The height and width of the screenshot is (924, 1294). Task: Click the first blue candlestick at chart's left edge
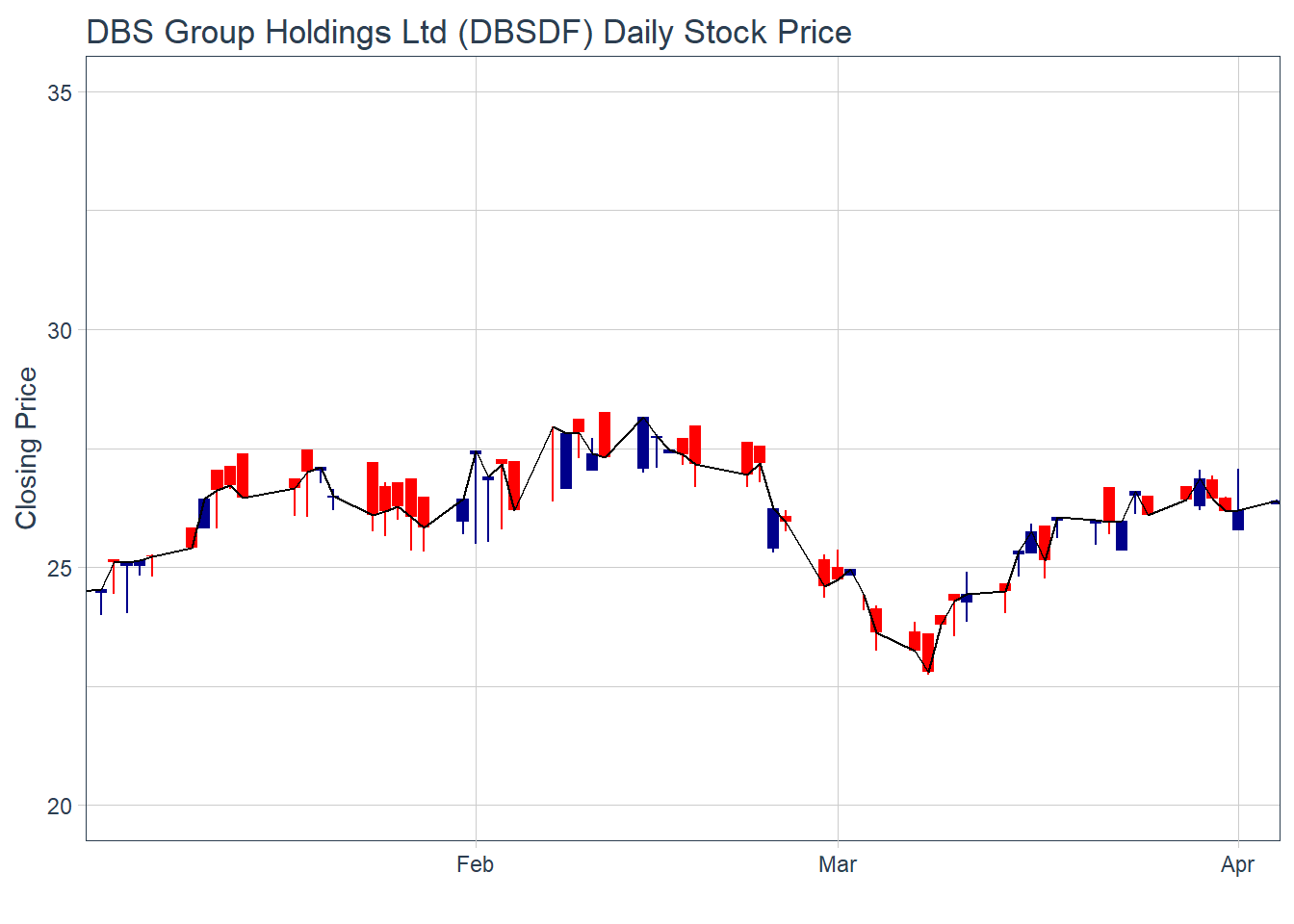pyautogui.click(x=101, y=591)
